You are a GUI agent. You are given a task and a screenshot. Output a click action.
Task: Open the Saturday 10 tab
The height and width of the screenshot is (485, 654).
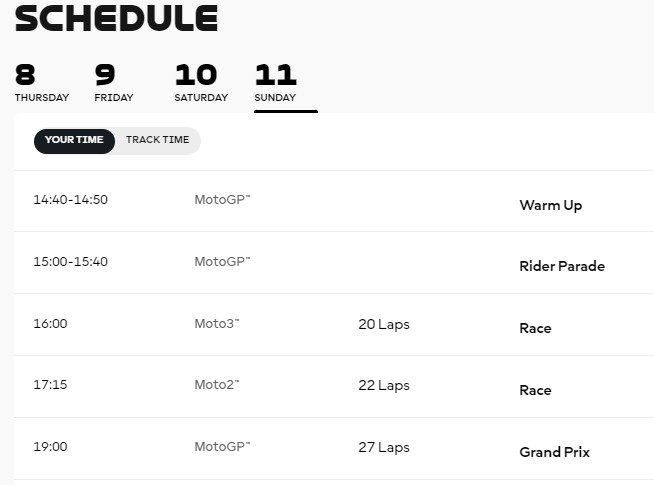click(201, 83)
